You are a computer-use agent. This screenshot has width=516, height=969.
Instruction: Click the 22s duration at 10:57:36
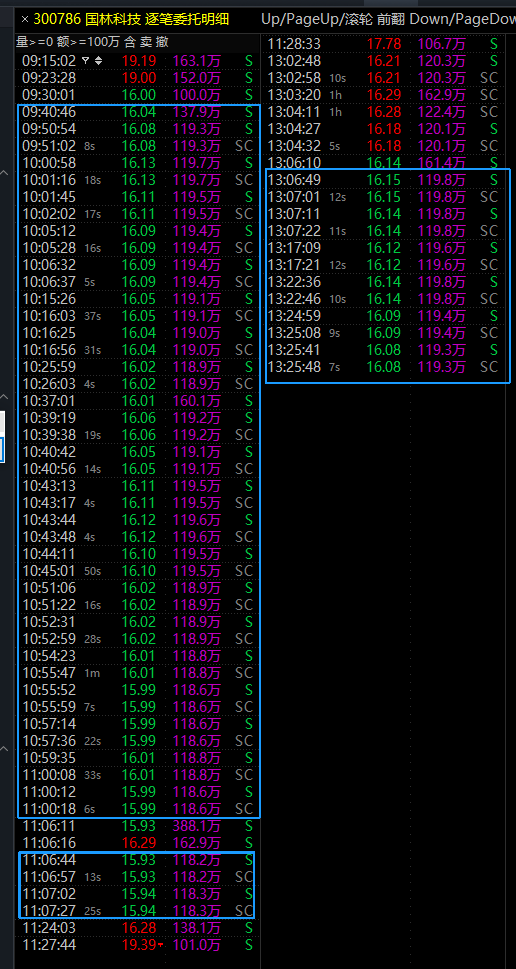coord(92,741)
